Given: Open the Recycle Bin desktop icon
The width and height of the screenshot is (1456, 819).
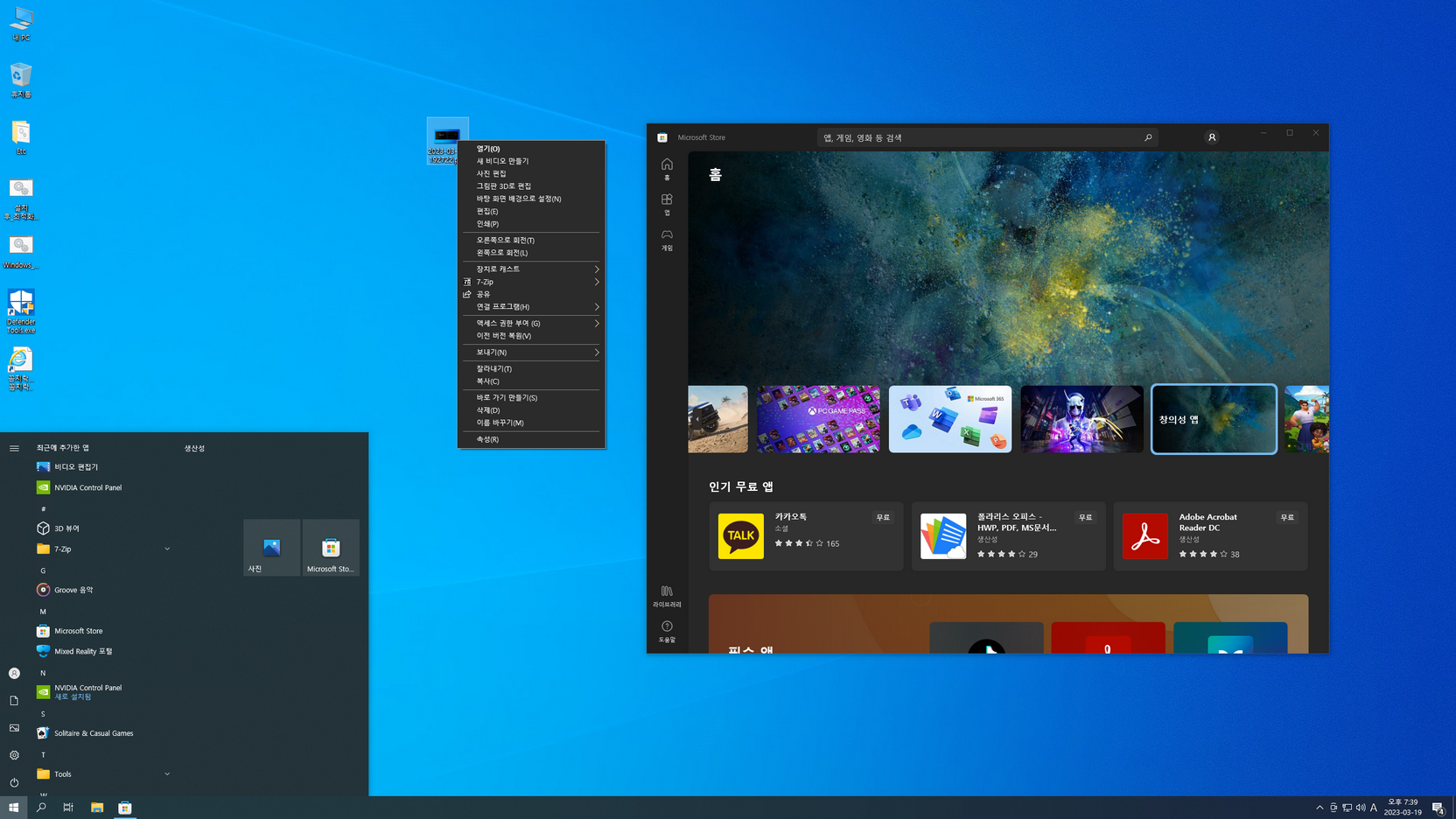Looking at the screenshot, I should [x=21, y=80].
